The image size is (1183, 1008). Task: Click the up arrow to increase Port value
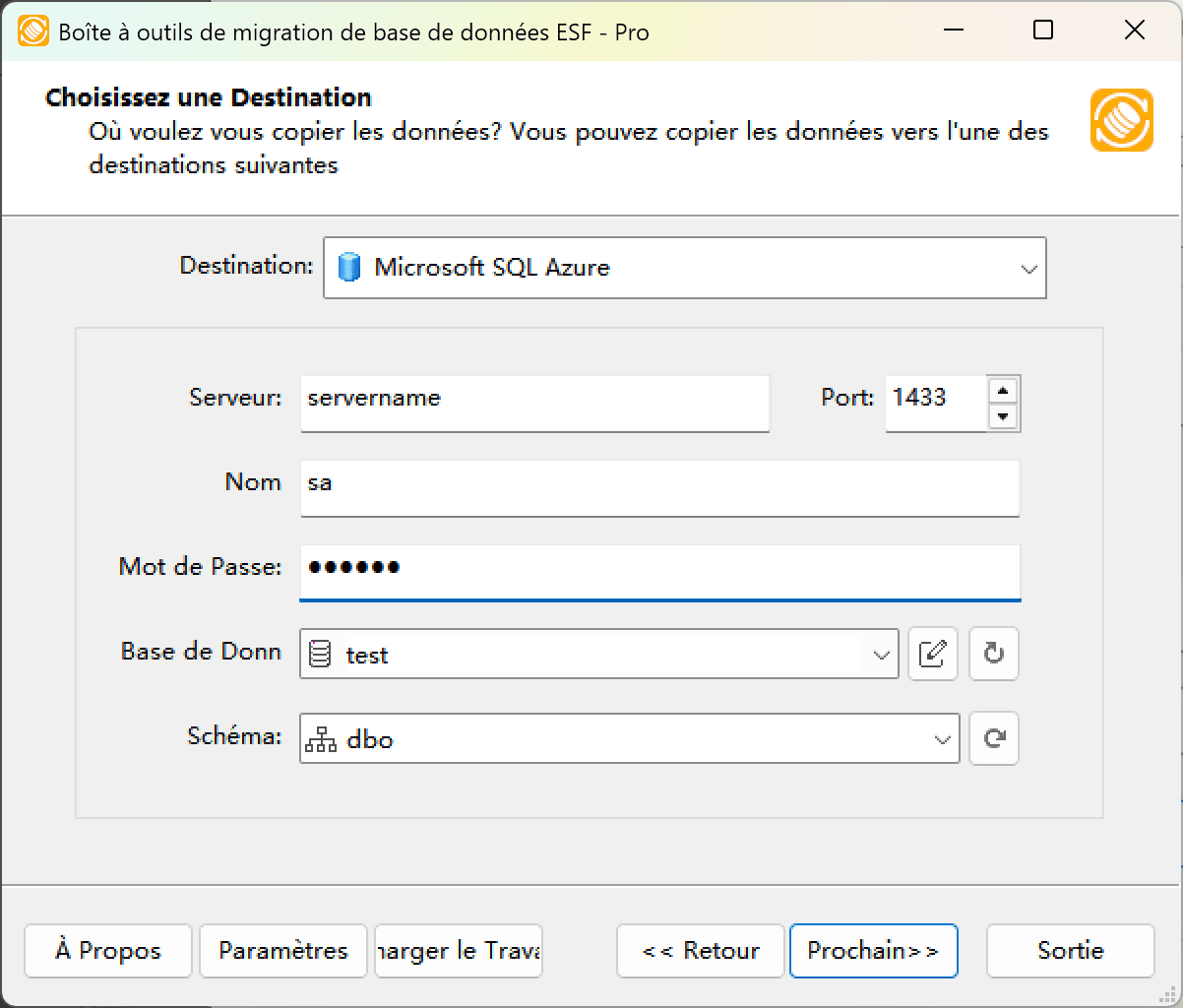(1003, 391)
